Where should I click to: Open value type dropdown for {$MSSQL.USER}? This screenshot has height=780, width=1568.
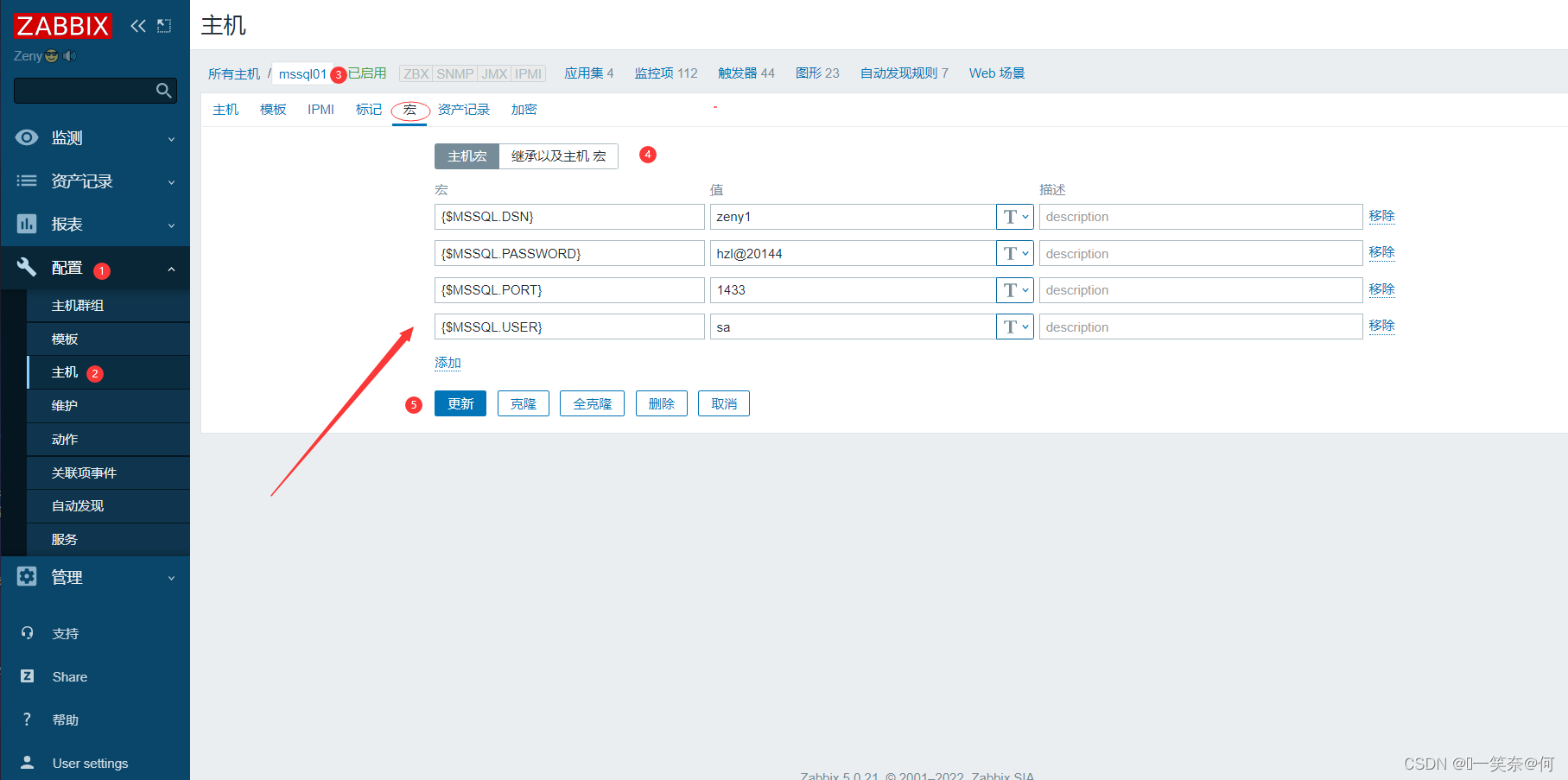[x=1015, y=327]
